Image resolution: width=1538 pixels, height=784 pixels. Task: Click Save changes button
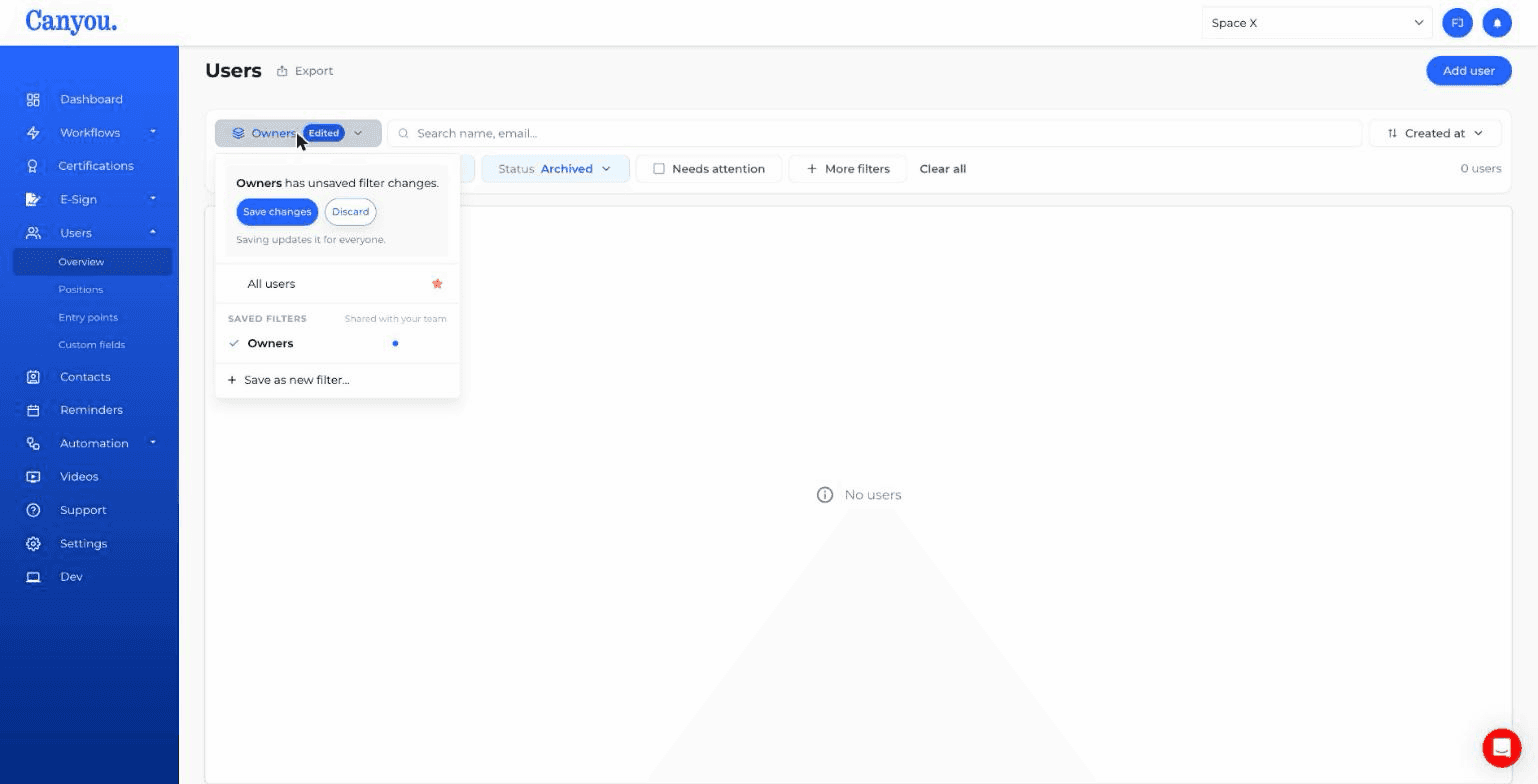click(277, 212)
